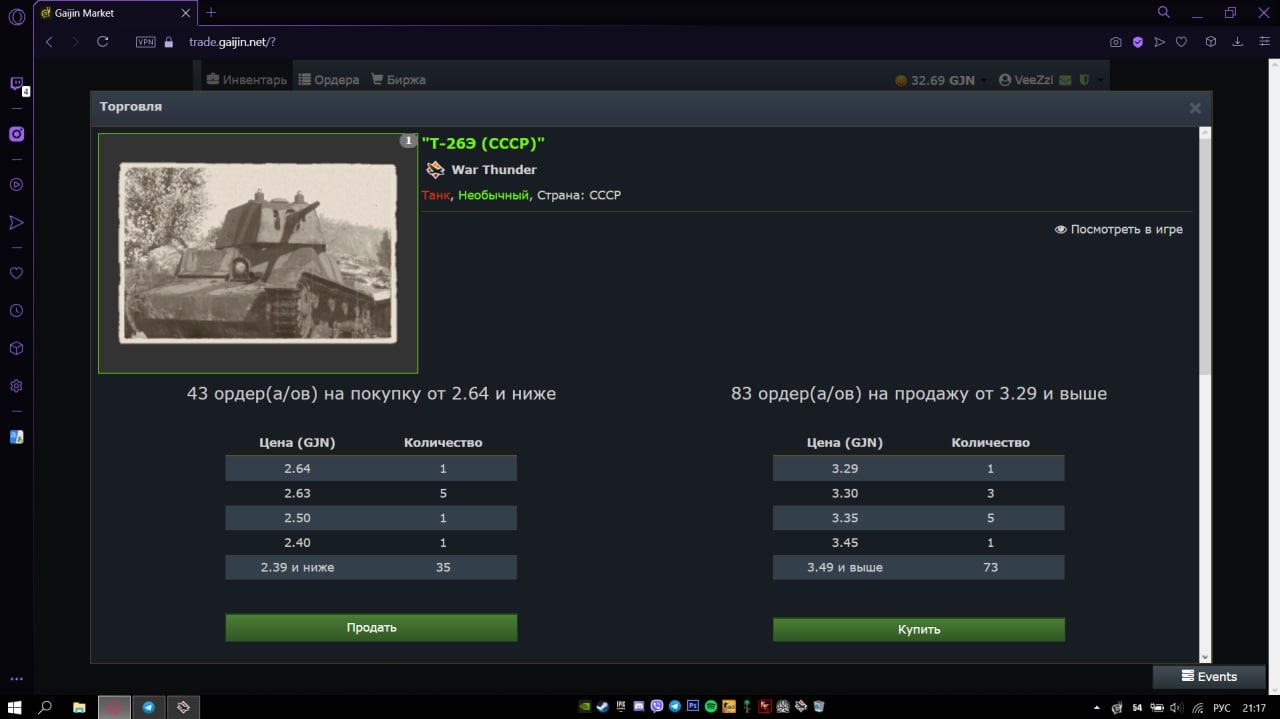Open Instagram in the Opera sidebar
The width and height of the screenshot is (1280, 719).
pos(16,134)
